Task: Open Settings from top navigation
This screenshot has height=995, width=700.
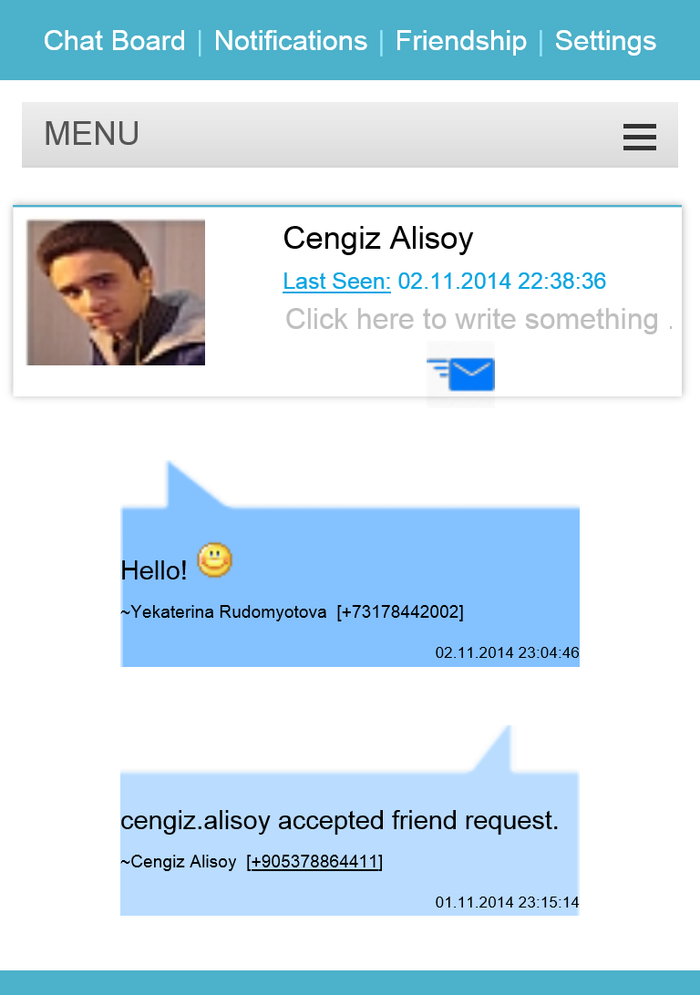Action: click(x=605, y=41)
